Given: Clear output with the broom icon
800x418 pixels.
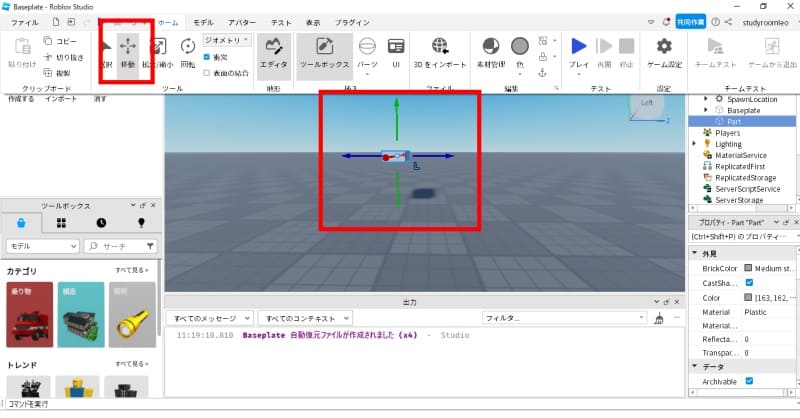Looking at the screenshot, I should coord(659,318).
